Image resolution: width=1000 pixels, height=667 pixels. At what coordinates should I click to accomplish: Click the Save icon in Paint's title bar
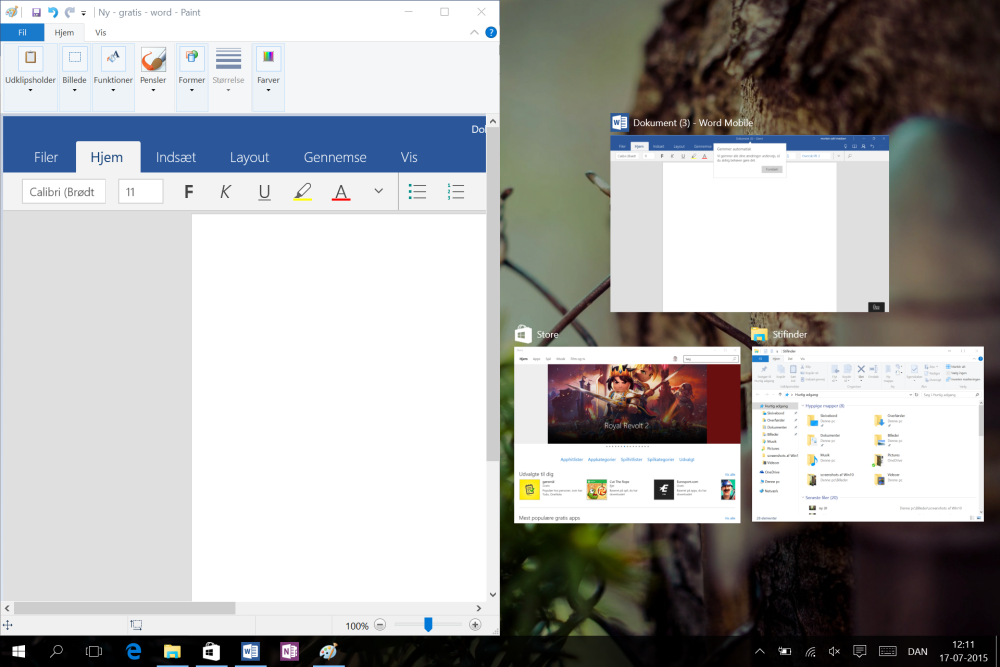coord(36,12)
